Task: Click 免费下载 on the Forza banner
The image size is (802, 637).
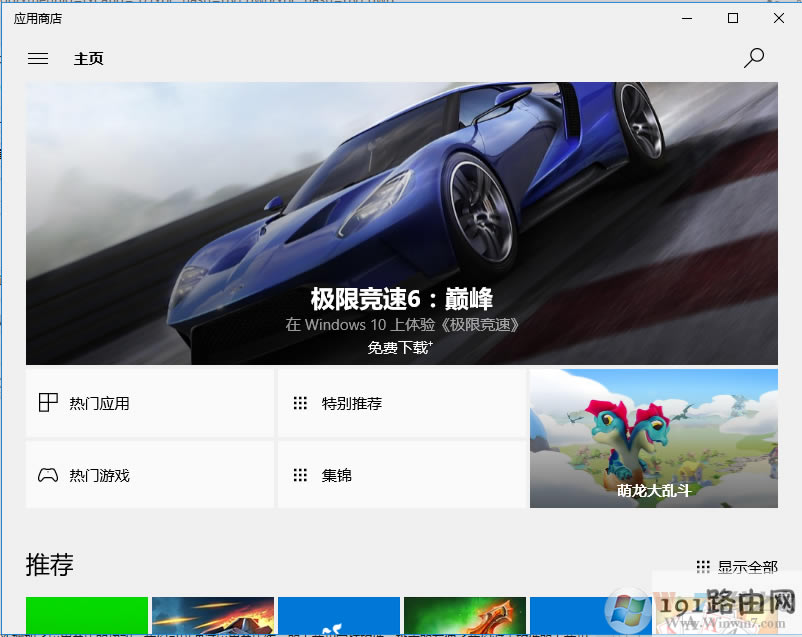Action: (400, 348)
